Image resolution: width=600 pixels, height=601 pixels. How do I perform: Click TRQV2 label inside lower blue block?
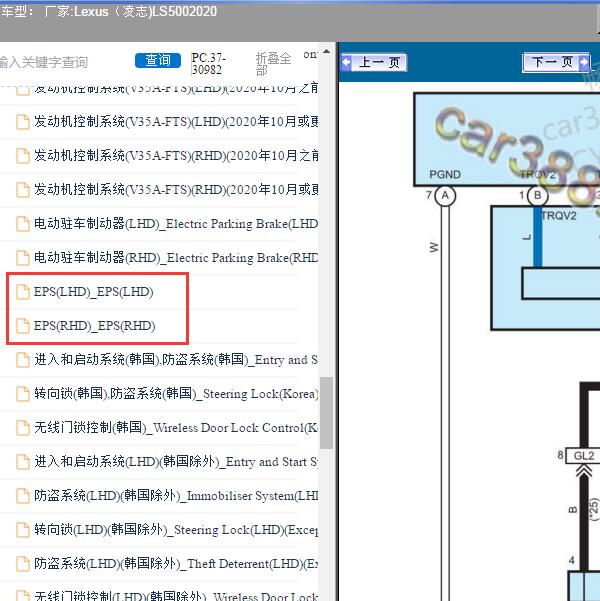click(559, 216)
